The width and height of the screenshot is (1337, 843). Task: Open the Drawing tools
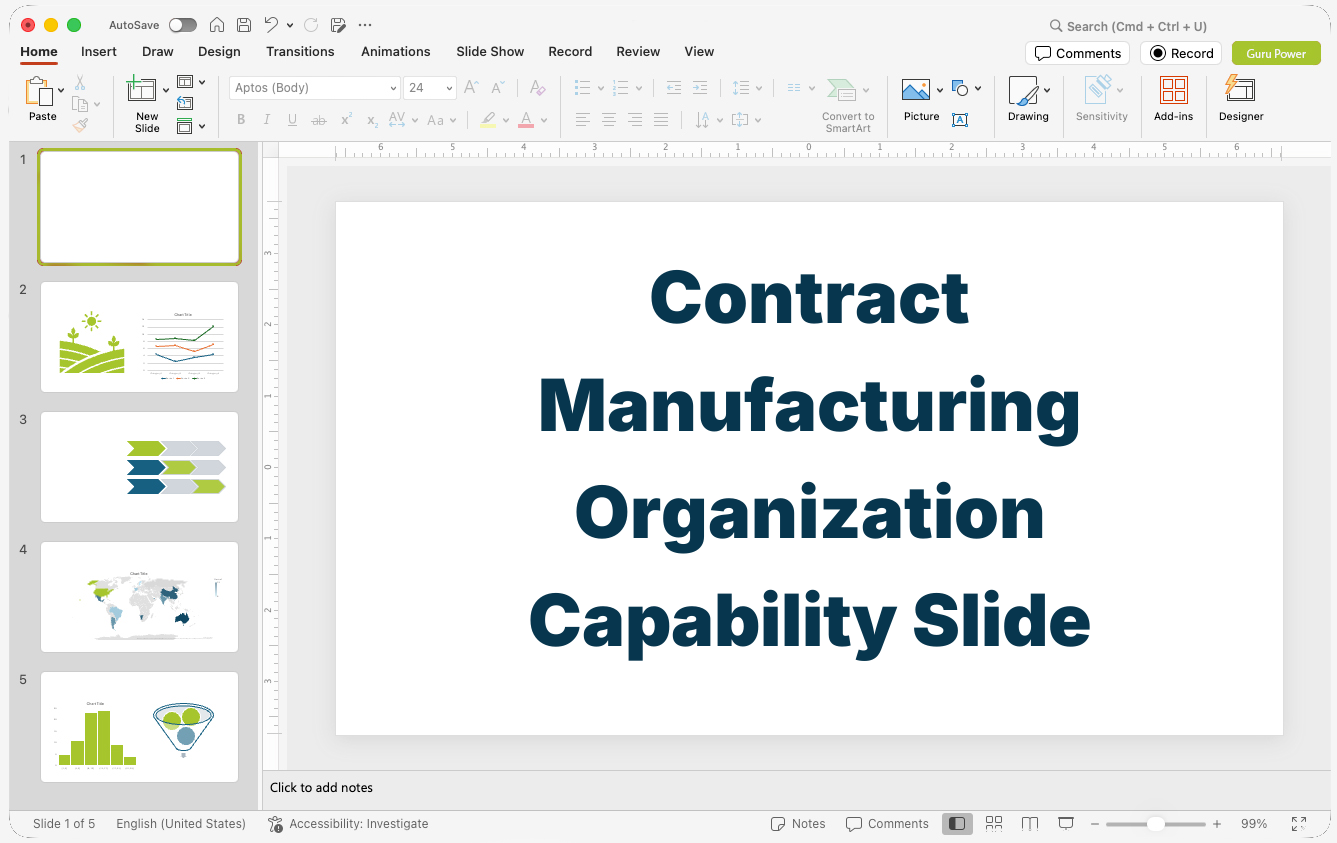pos(1028,99)
